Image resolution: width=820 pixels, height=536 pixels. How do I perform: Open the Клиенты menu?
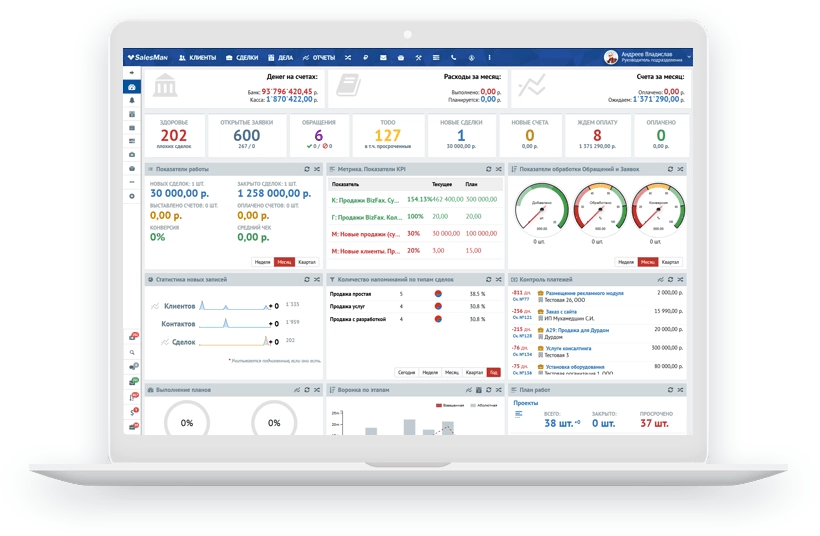pyautogui.click(x=197, y=58)
